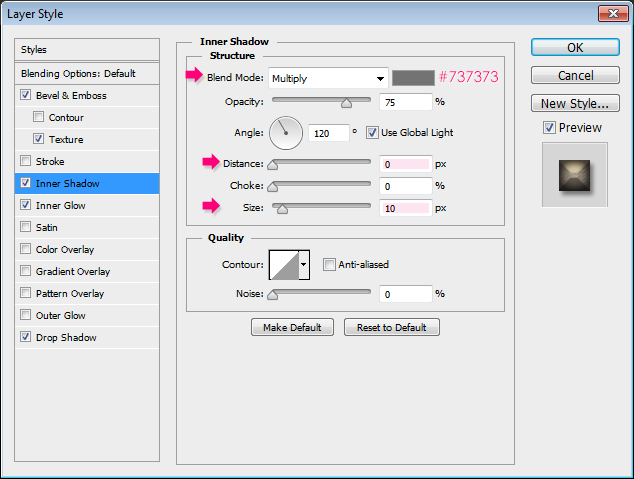634x479 pixels.
Task: Click New Style... button
Action: [x=575, y=103]
